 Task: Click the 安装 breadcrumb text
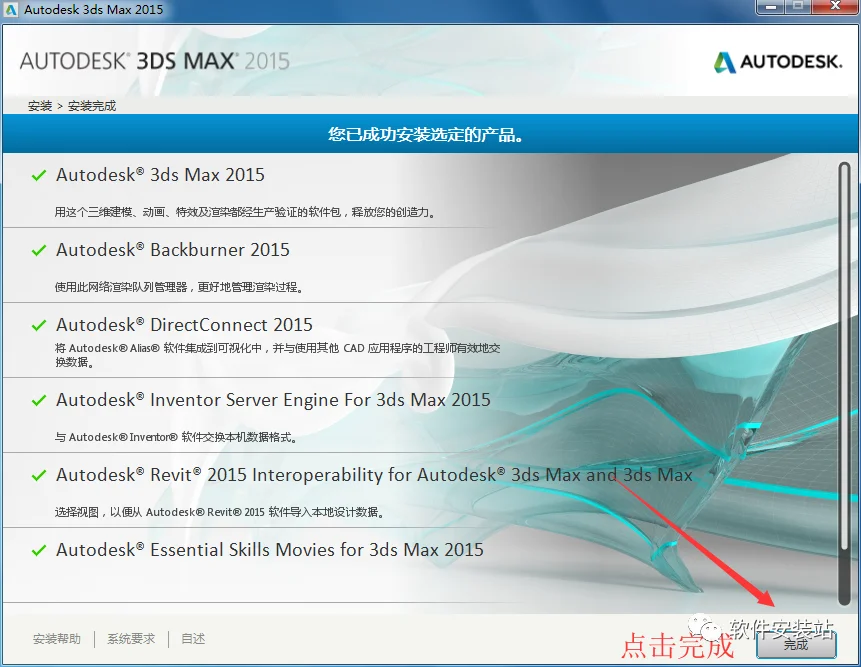(40, 106)
